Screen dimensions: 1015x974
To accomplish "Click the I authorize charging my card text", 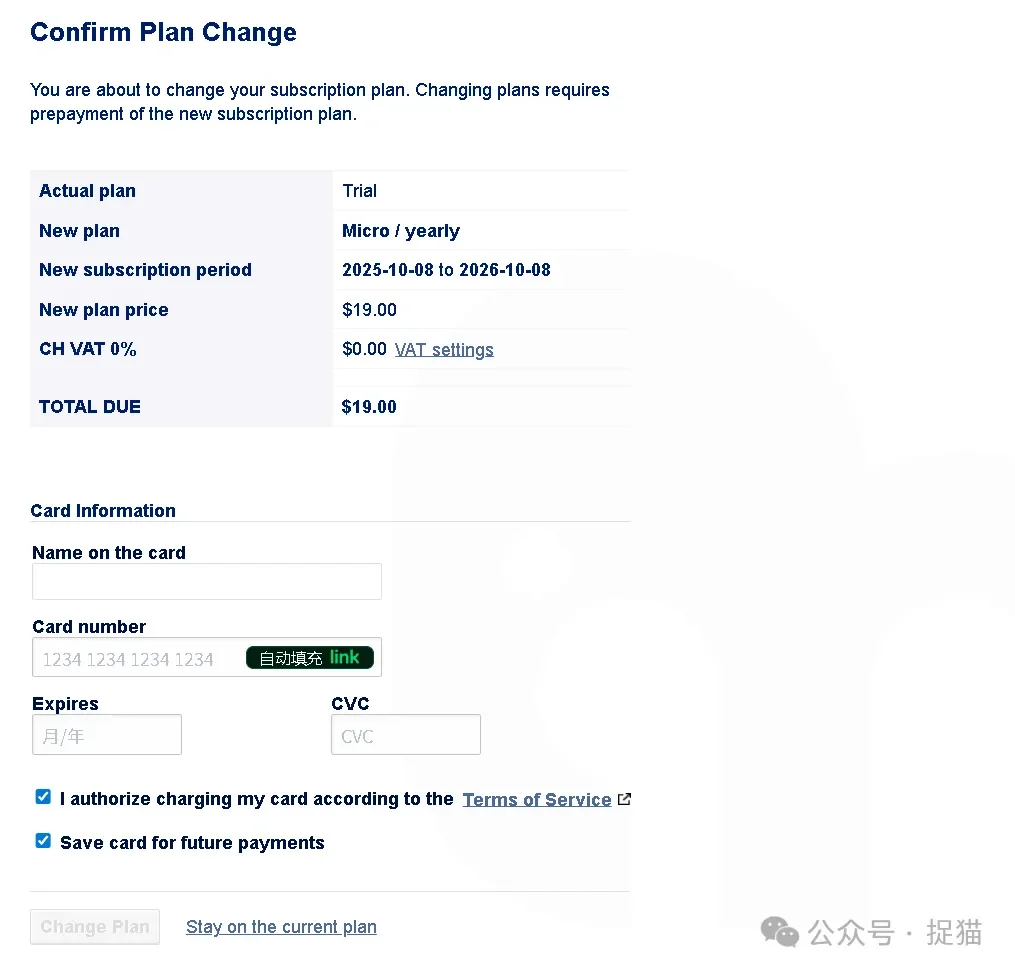I will coord(256,799).
